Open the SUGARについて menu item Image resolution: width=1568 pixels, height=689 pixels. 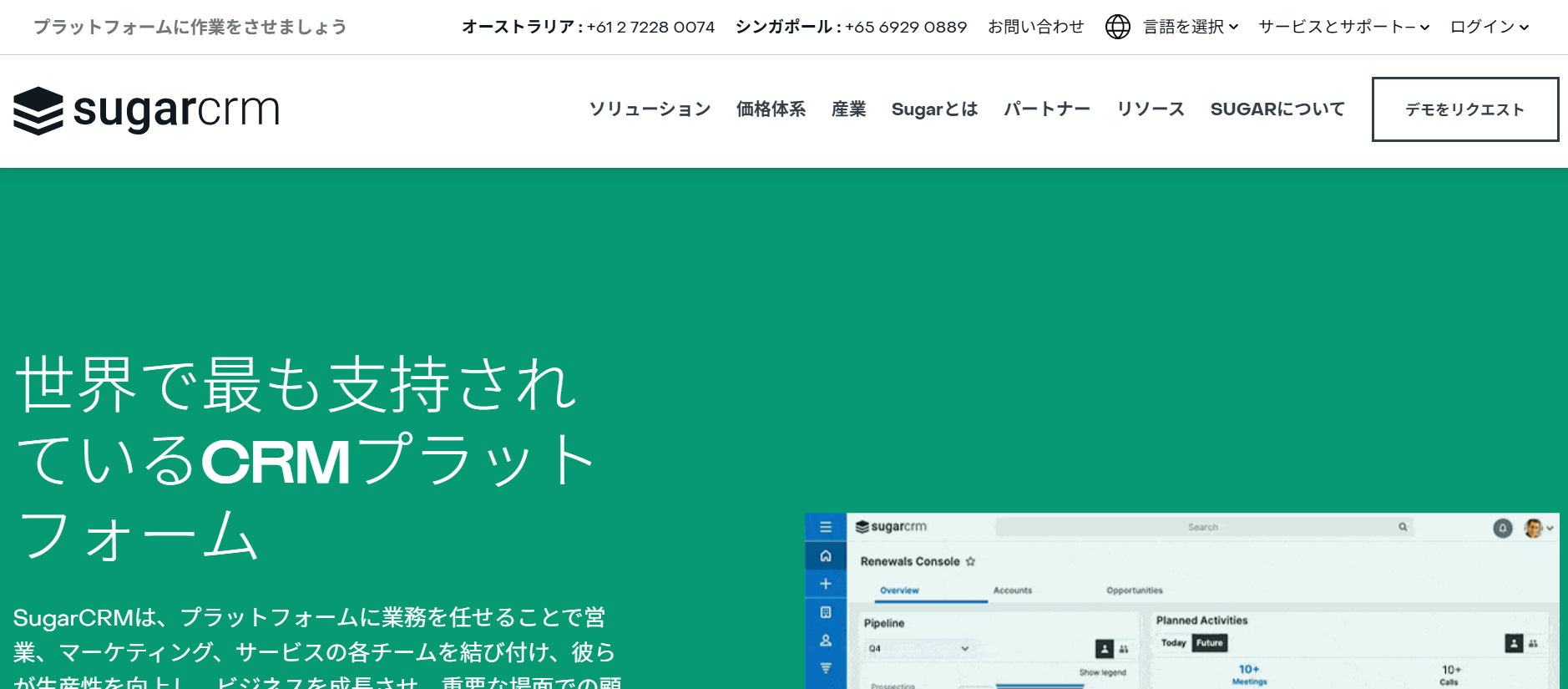tap(1277, 109)
